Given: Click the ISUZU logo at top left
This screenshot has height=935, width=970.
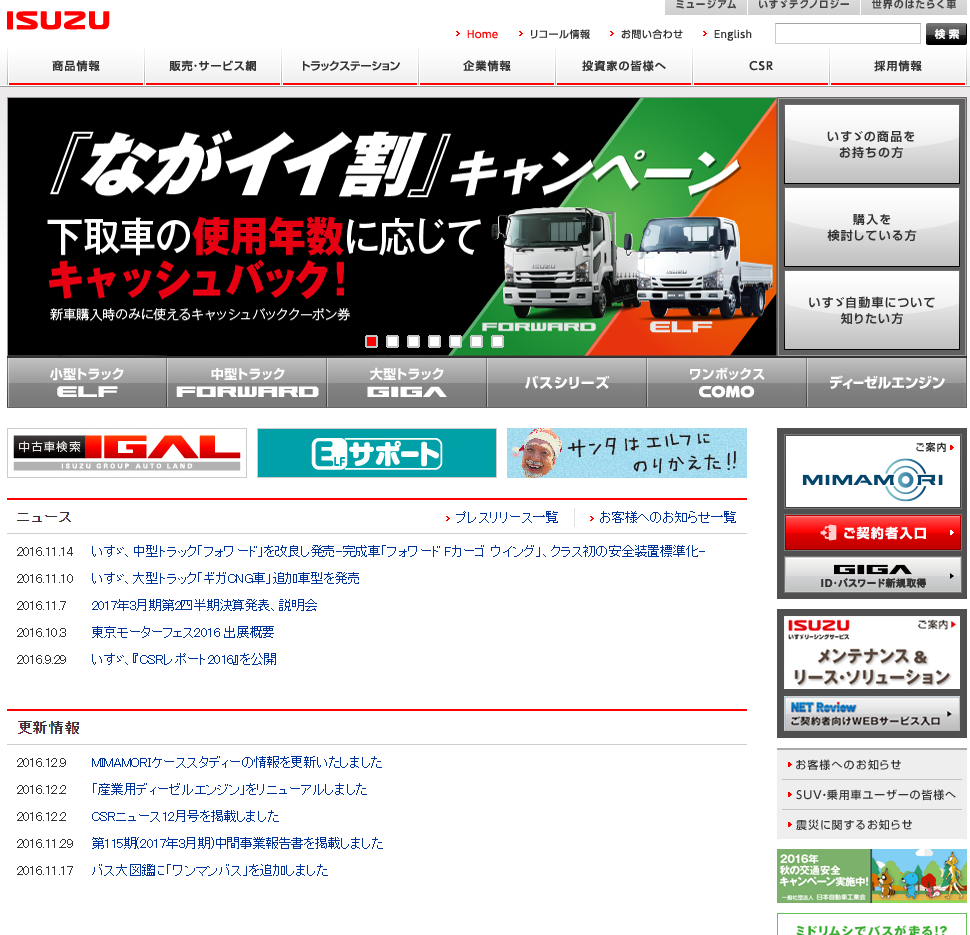Looking at the screenshot, I should [58, 20].
